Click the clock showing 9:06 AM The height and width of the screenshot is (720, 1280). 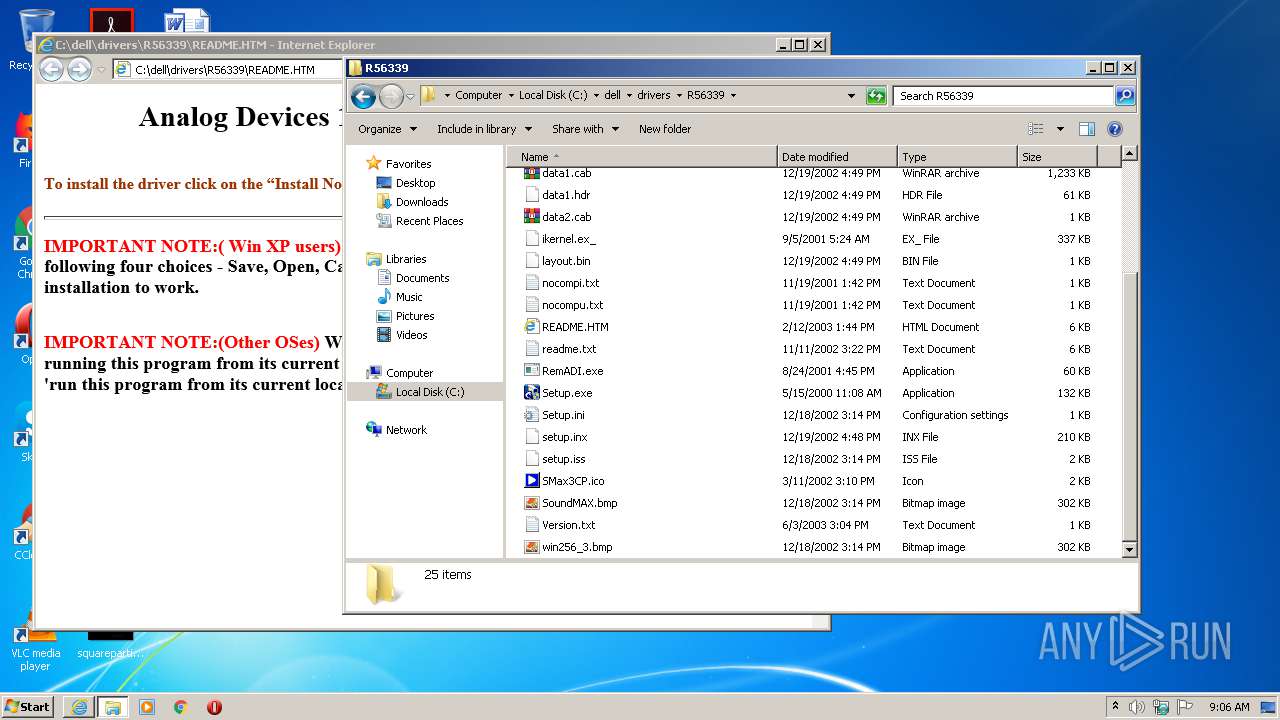[1229, 707]
